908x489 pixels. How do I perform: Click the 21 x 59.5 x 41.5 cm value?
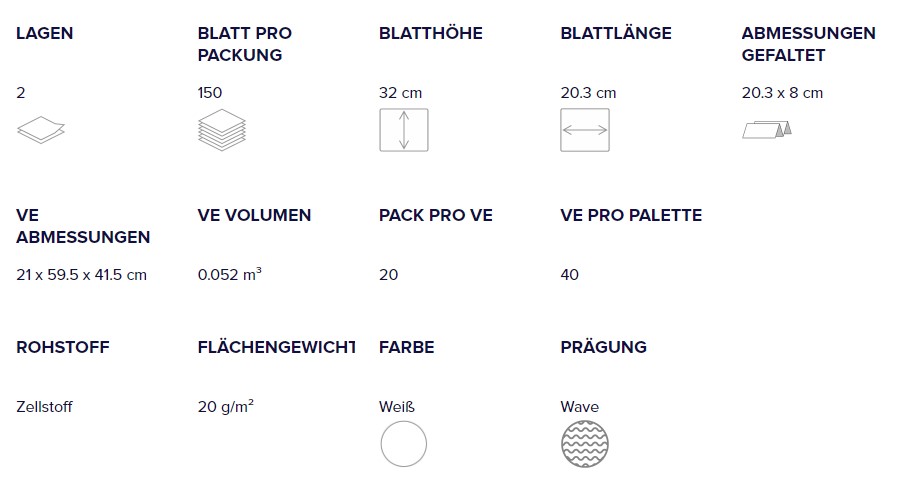81,275
